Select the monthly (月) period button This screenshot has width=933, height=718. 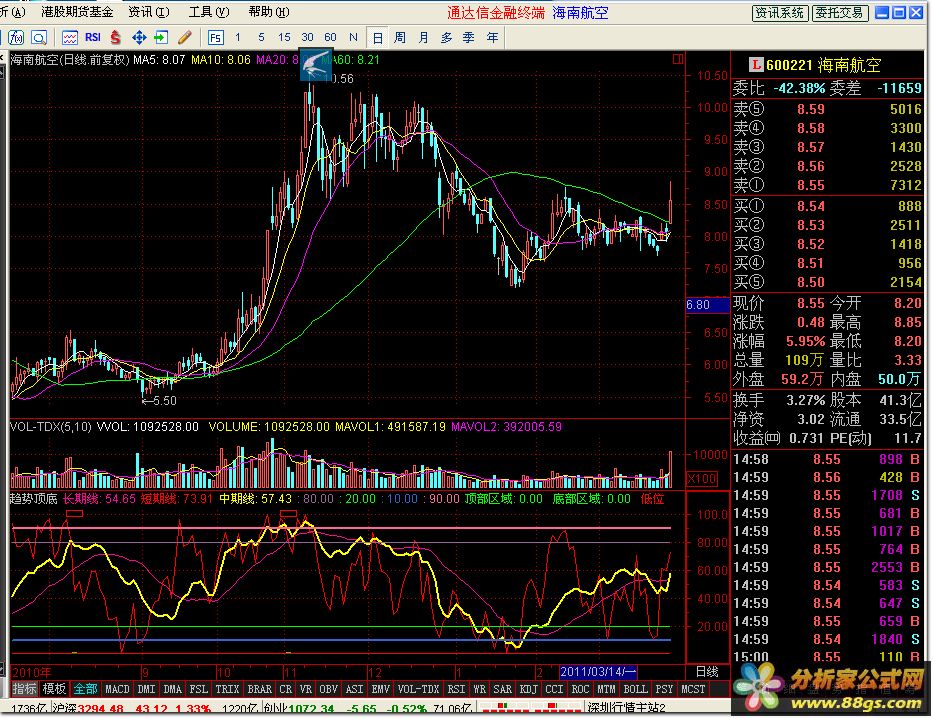coord(423,37)
